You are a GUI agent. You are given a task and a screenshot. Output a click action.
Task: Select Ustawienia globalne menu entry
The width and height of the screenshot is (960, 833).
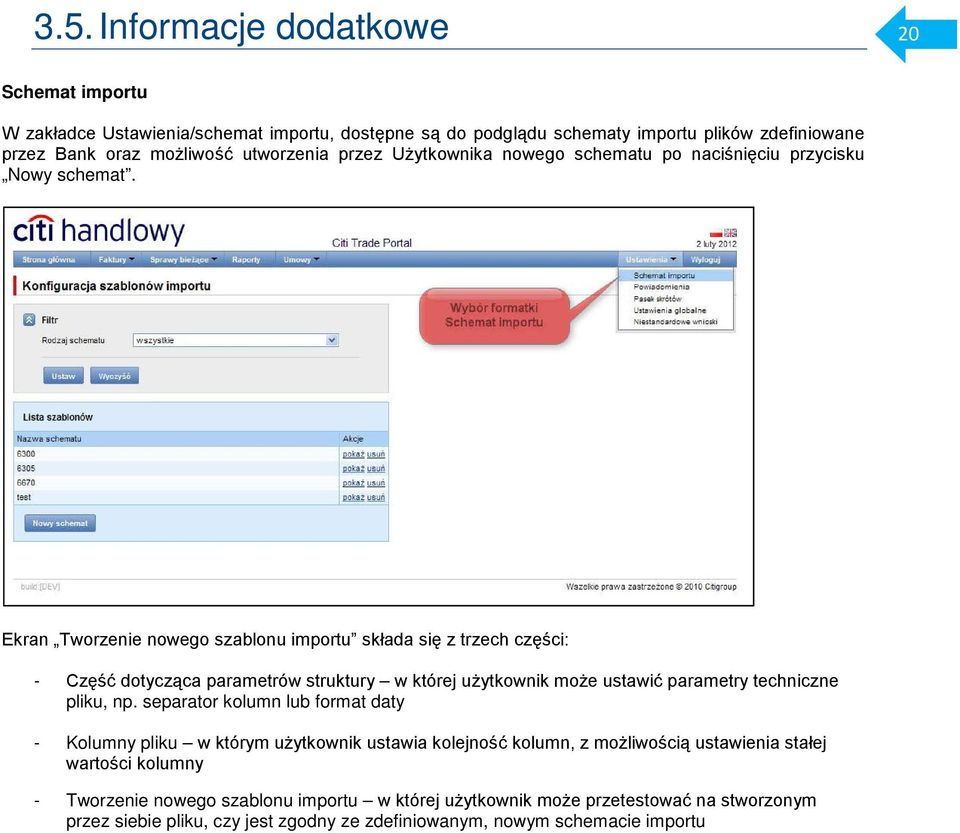670,310
